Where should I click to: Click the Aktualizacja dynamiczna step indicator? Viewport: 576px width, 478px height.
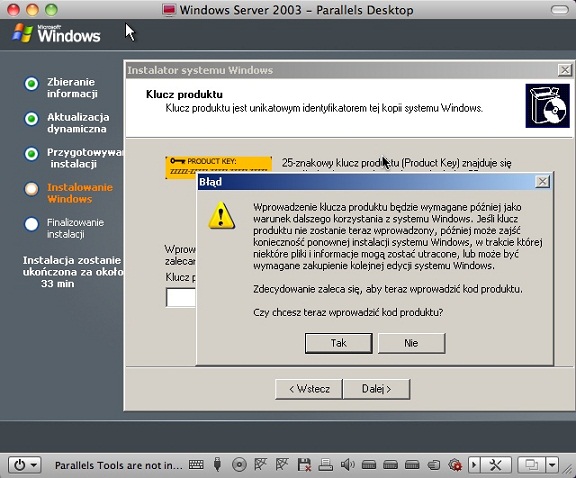click(32, 119)
